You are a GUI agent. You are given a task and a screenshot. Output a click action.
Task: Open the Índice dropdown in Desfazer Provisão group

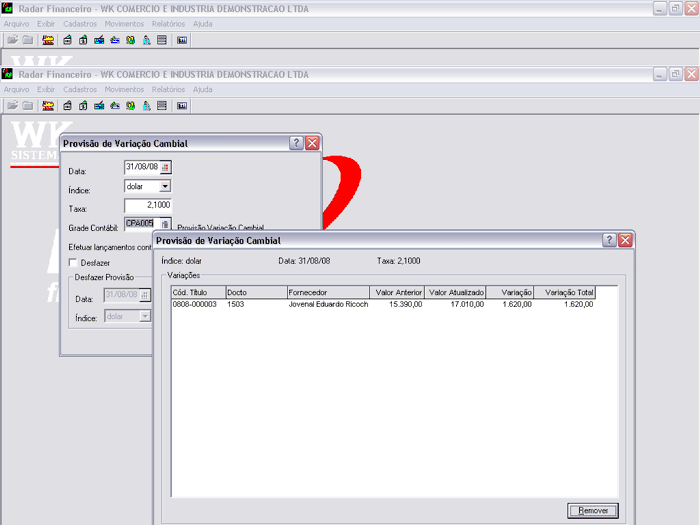click(x=145, y=316)
